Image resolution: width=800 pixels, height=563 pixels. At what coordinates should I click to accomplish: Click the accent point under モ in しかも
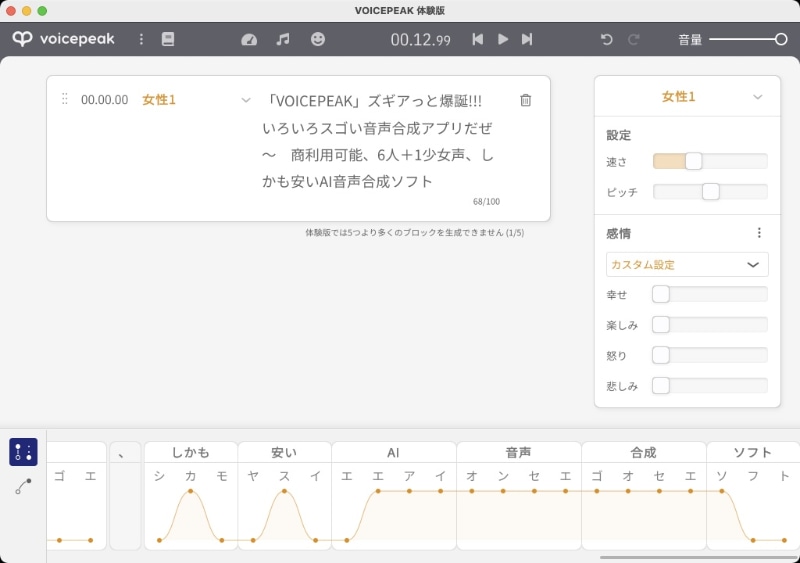click(x=221, y=540)
